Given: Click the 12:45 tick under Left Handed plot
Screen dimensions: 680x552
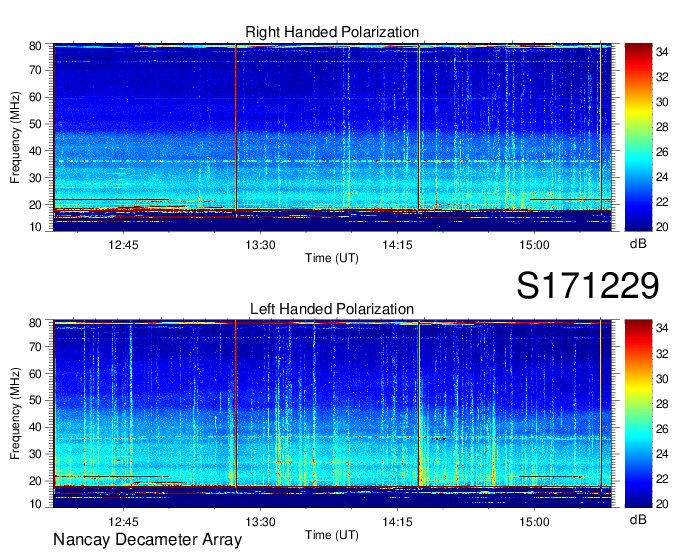Looking at the screenshot, I should 123,522.
